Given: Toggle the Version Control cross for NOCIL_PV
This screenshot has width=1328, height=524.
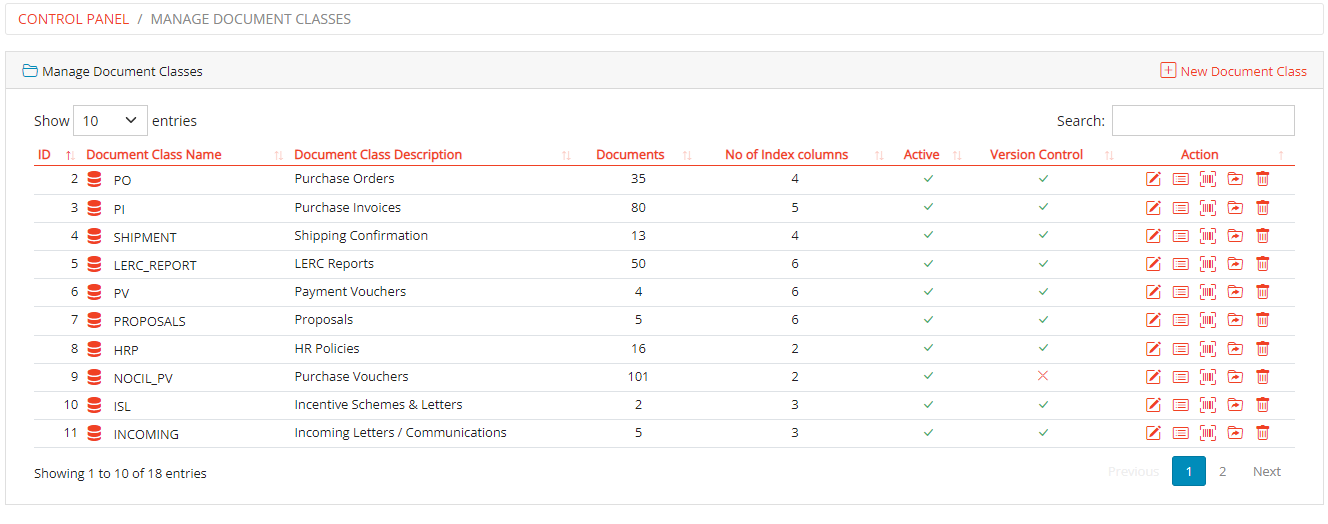Looking at the screenshot, I should coord(1043,376).
